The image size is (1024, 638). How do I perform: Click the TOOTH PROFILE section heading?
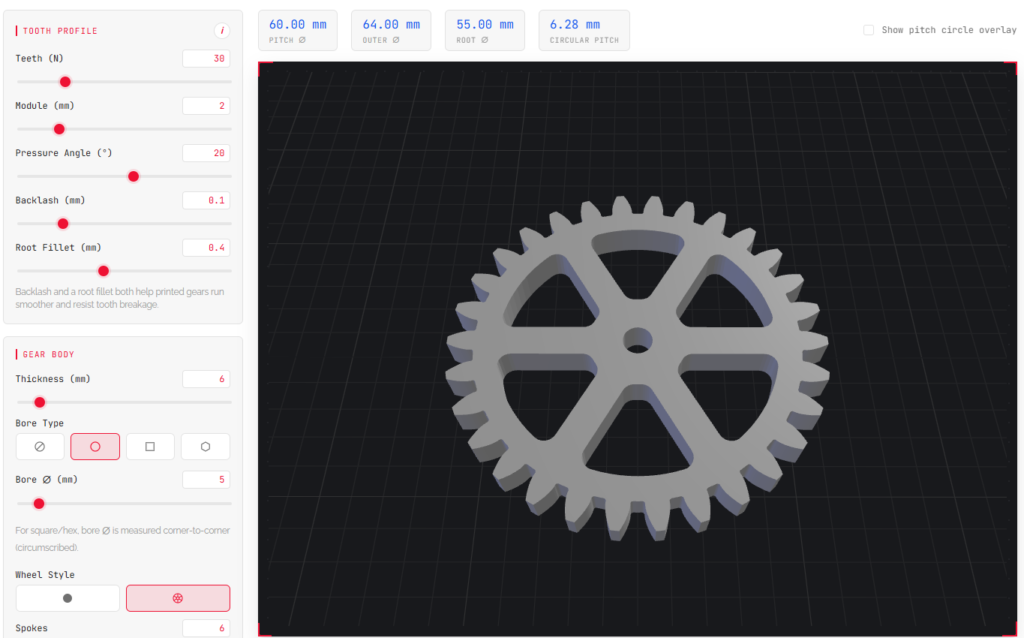tap(60, 31)
